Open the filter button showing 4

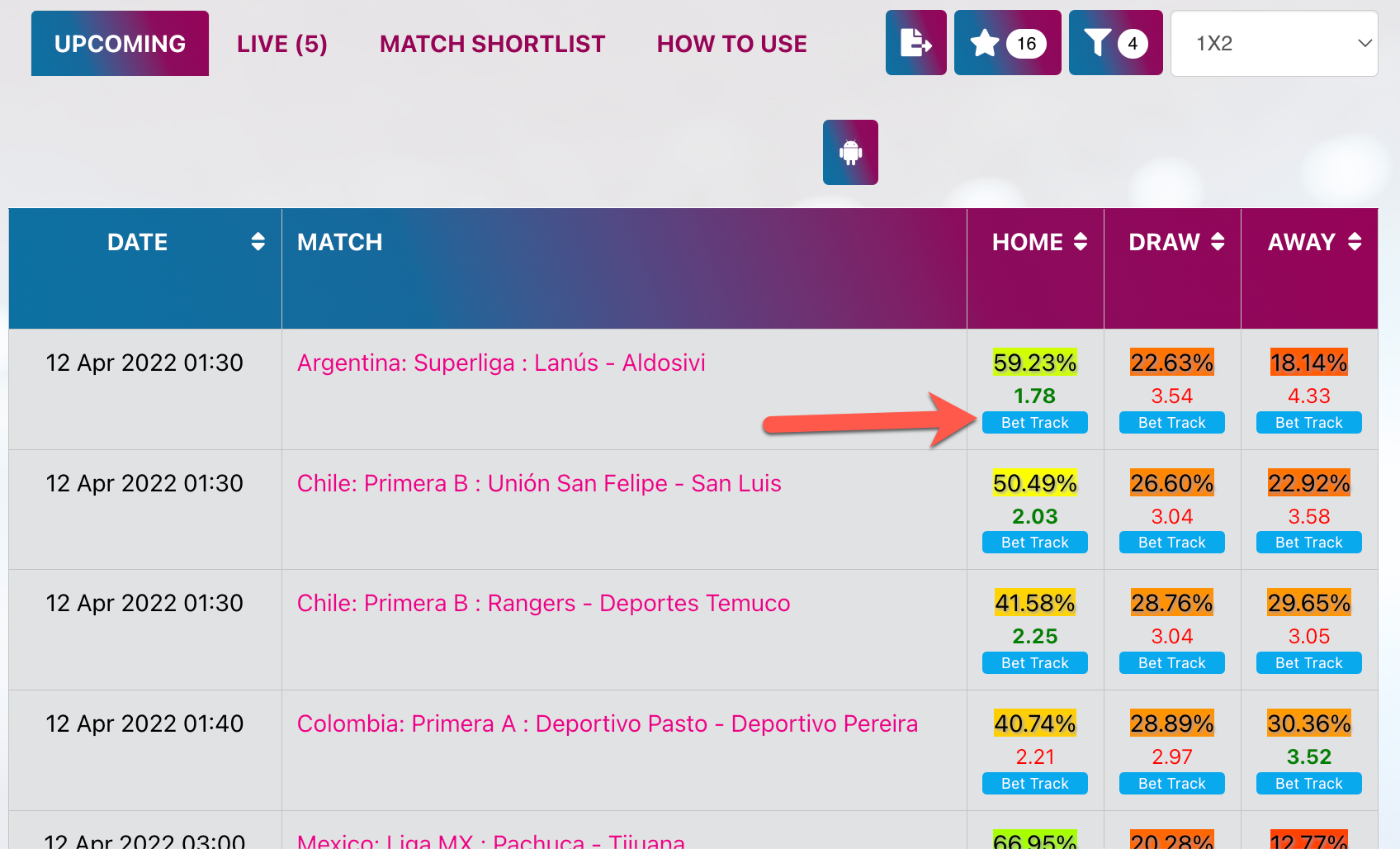(1115, 43)
